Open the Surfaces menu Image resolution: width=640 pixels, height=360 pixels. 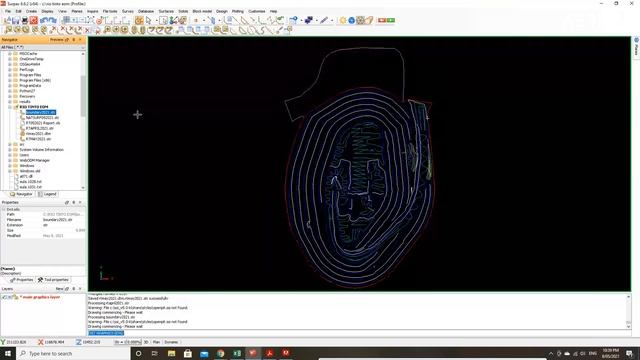(166, 11)
